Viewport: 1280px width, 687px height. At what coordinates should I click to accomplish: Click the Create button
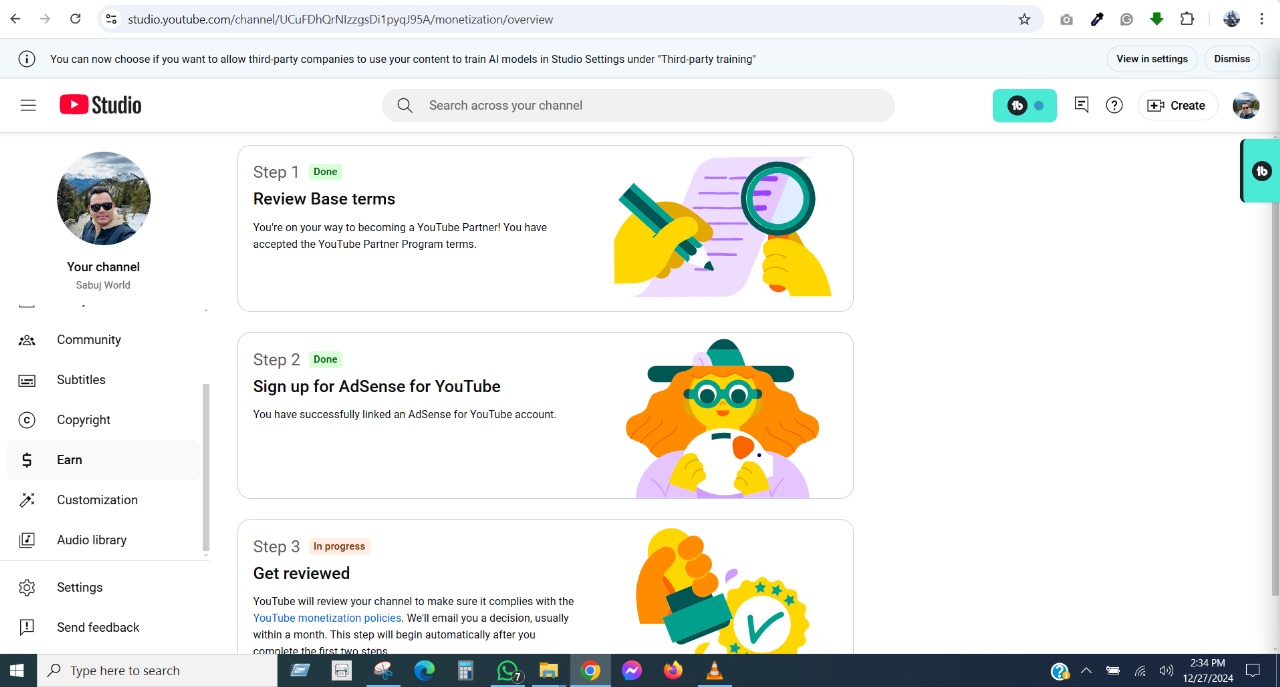(x=1177, y=105)
